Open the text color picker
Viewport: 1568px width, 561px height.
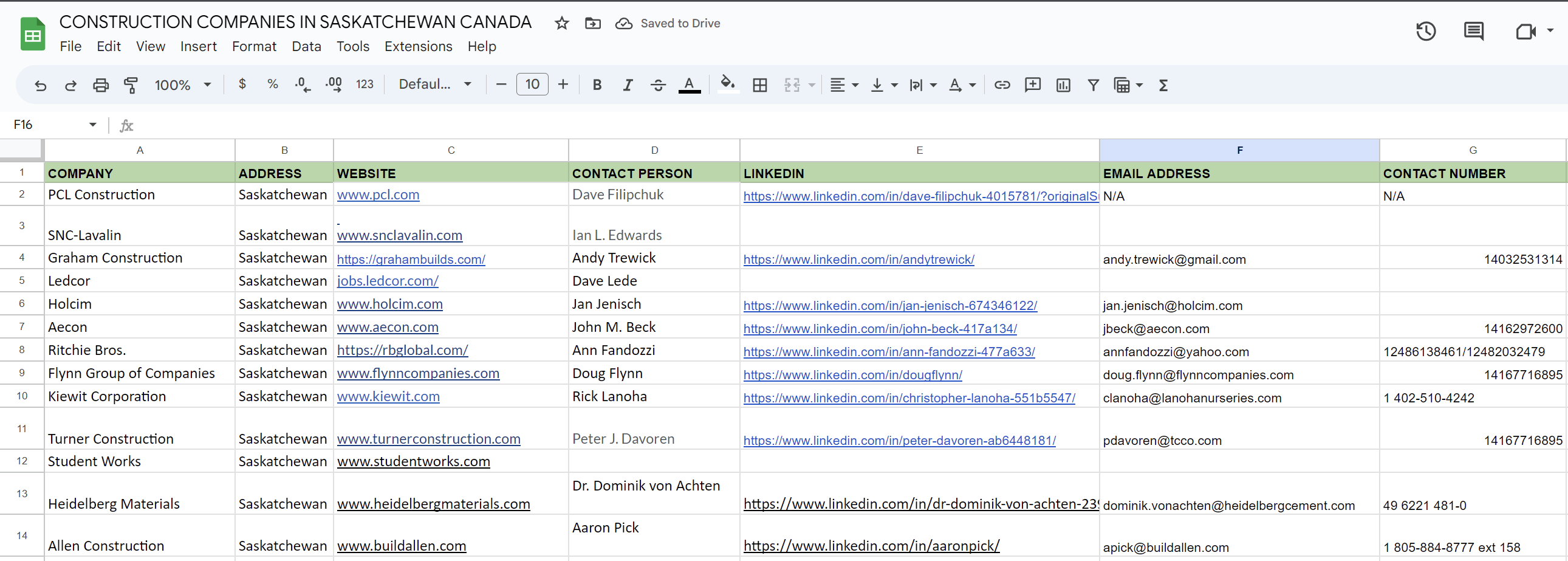click(x=689, y=85)
